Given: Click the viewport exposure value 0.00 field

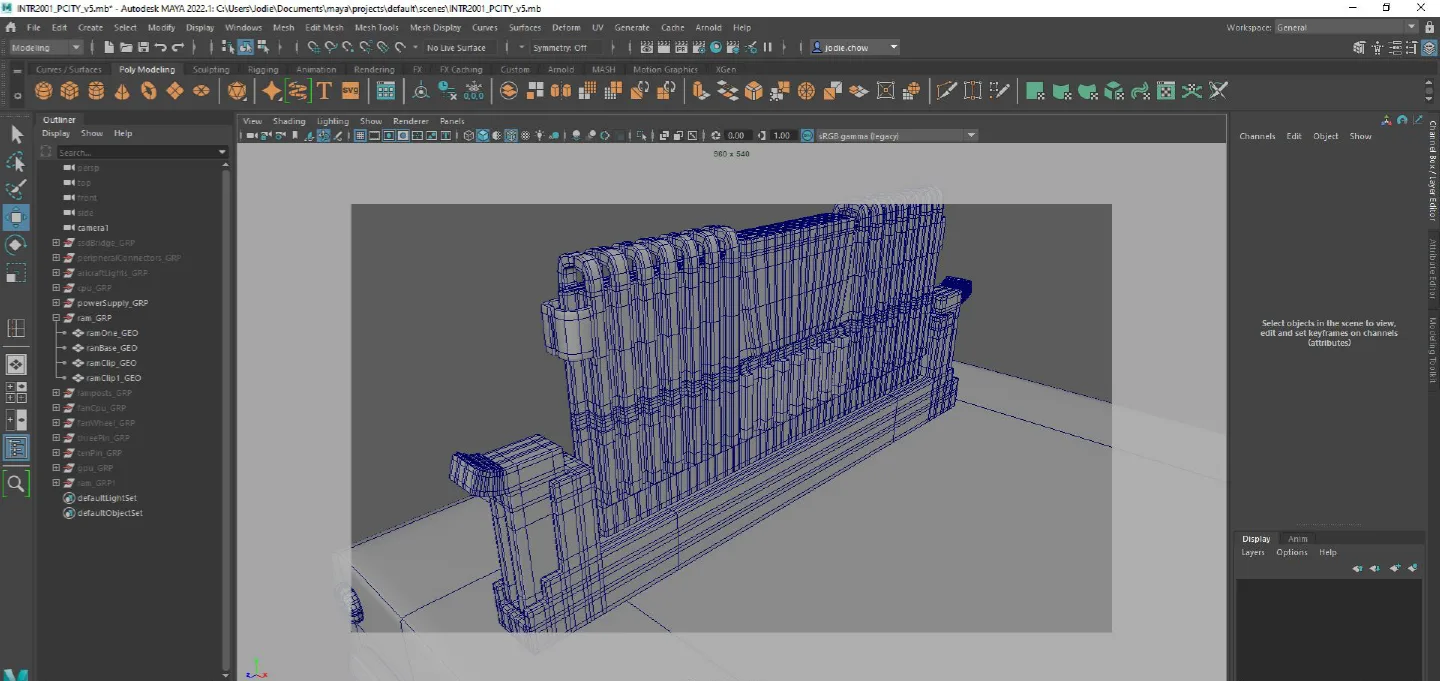Looking at the screenshot, I should coord(736,135).
